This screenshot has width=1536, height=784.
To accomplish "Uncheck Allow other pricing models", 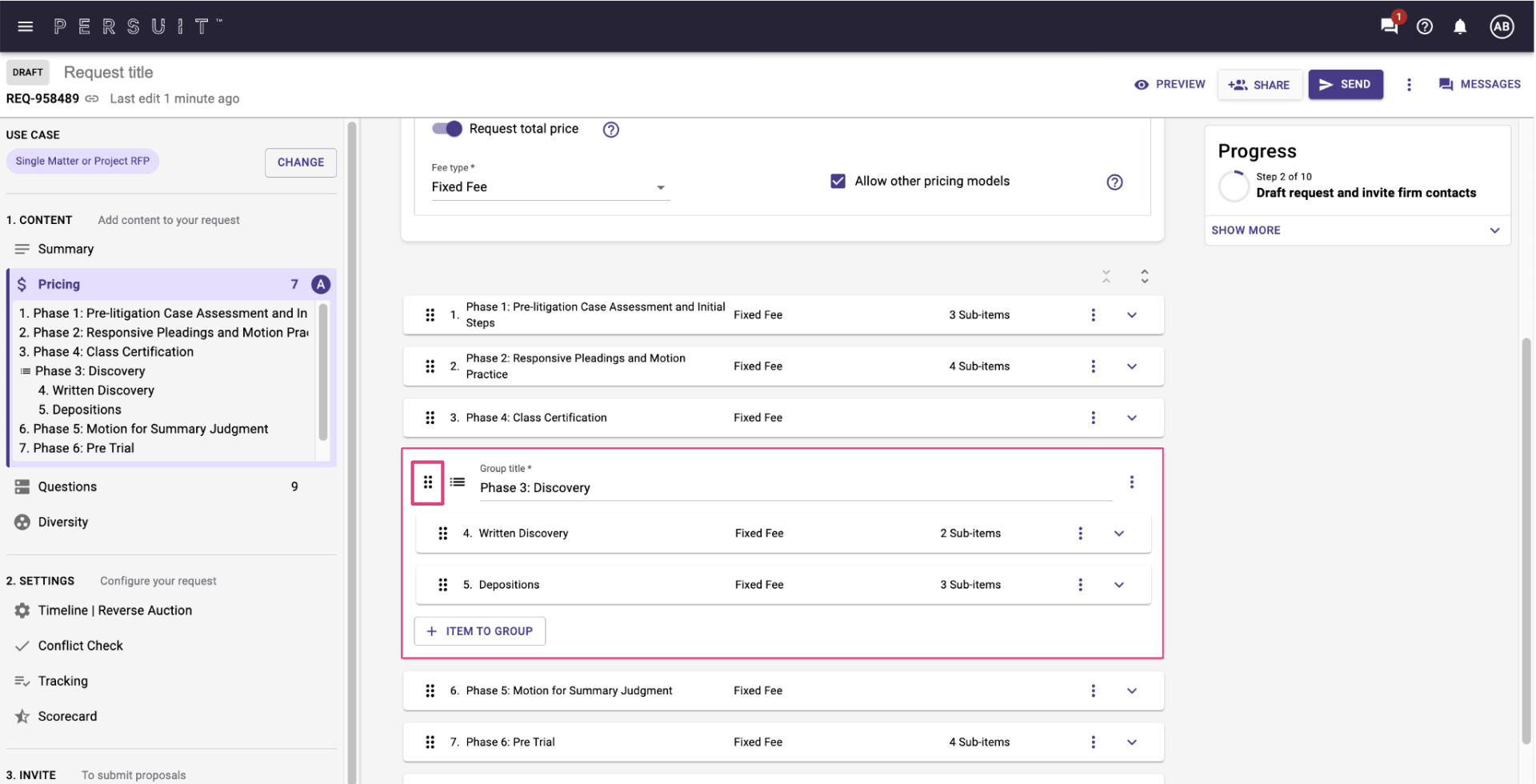I will coord(838,182).
